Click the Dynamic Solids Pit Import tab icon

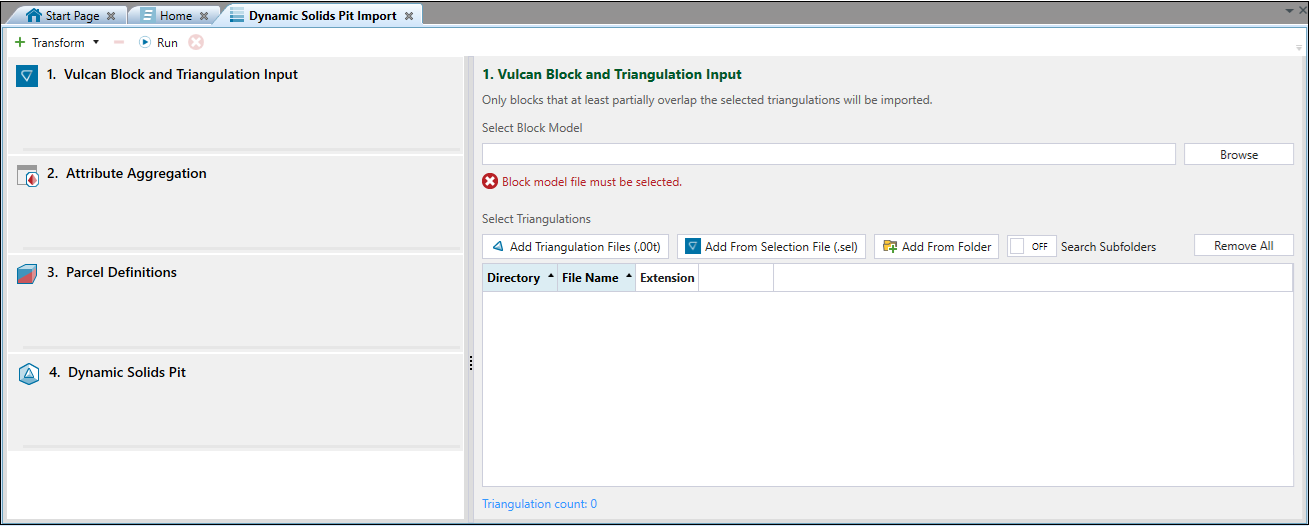[x=237, y=16]
